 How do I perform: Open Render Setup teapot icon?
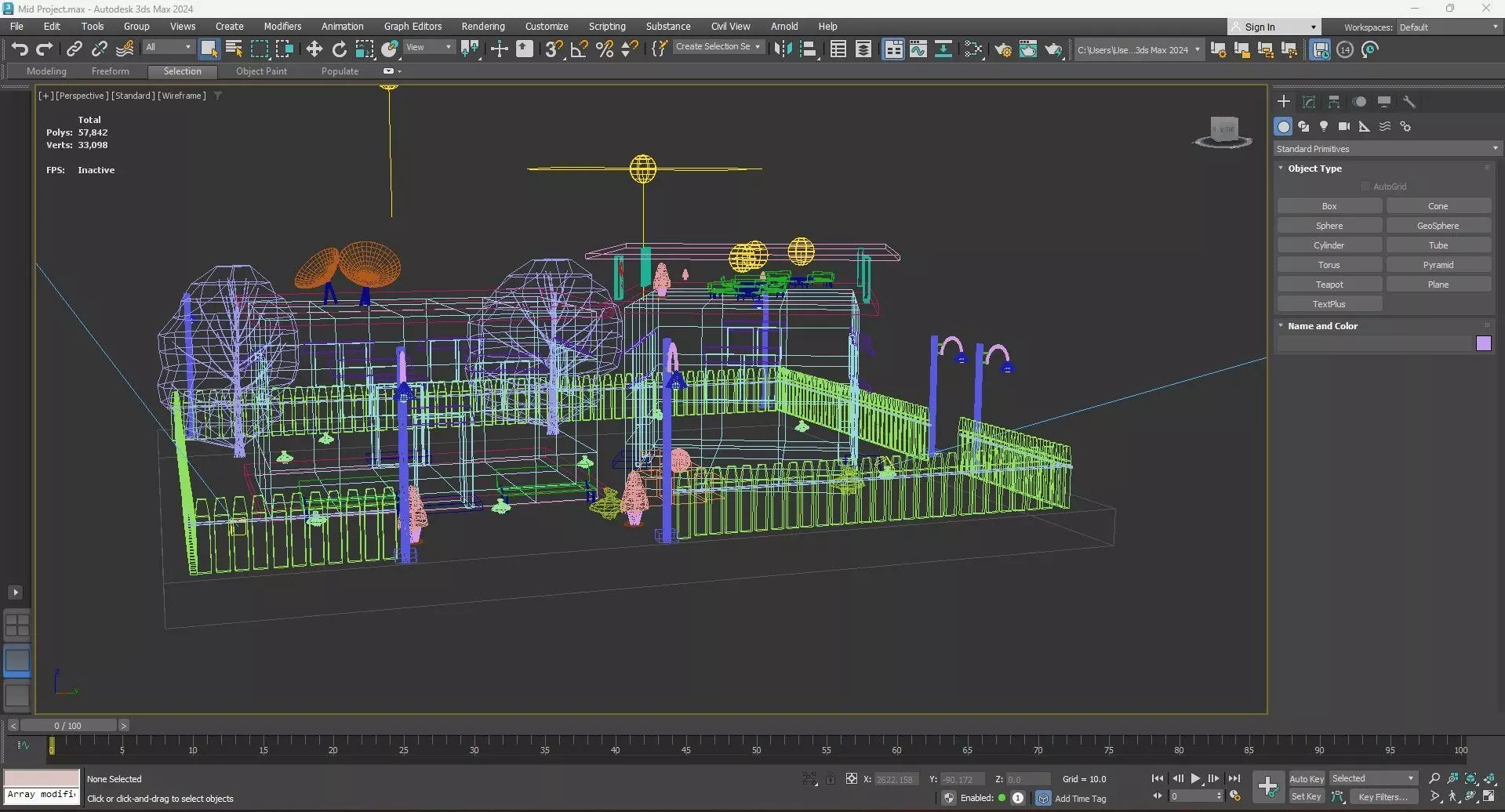1002,49
